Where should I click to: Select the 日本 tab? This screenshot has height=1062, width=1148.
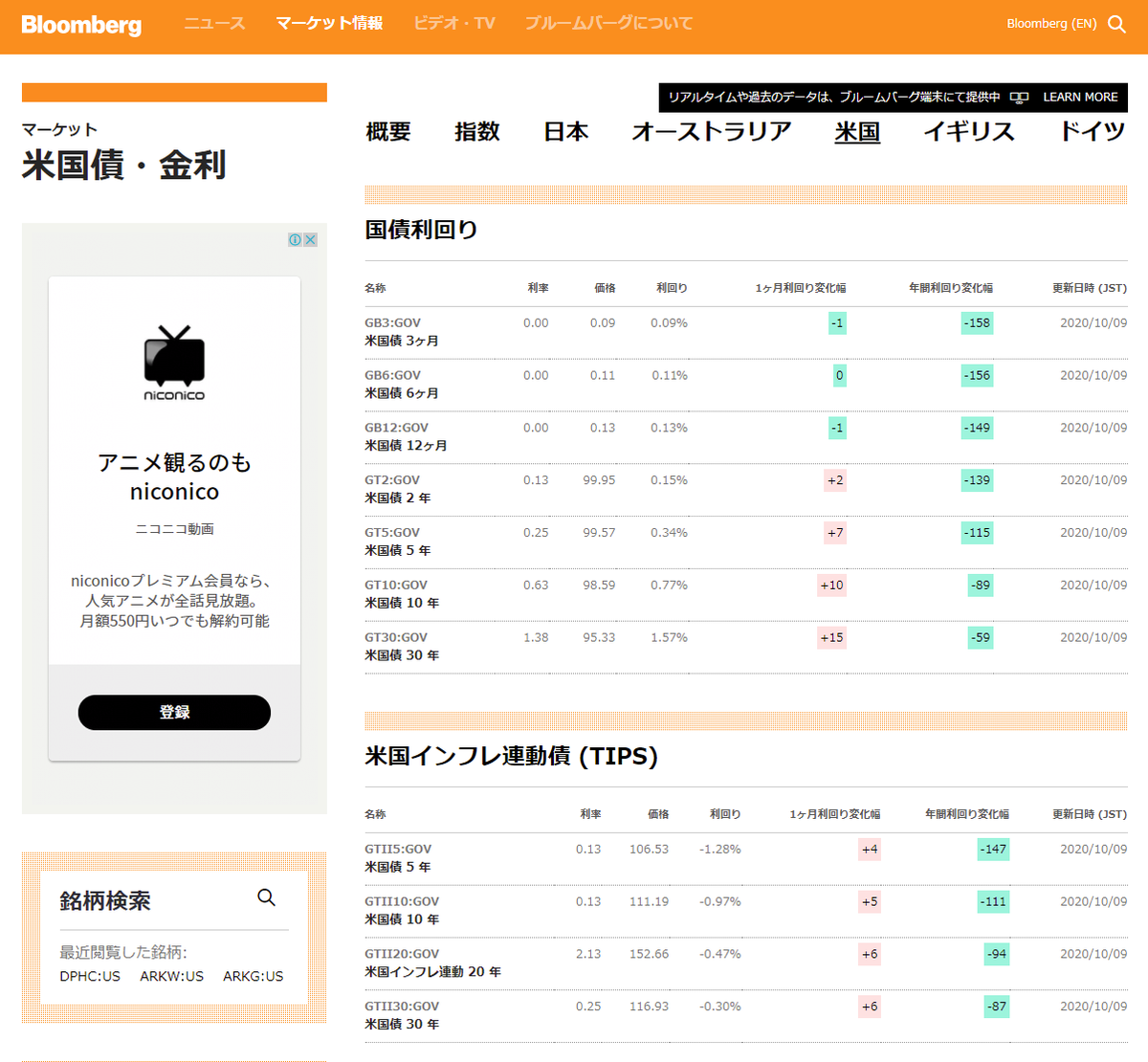pyautogui.click(x=566, y=132)
